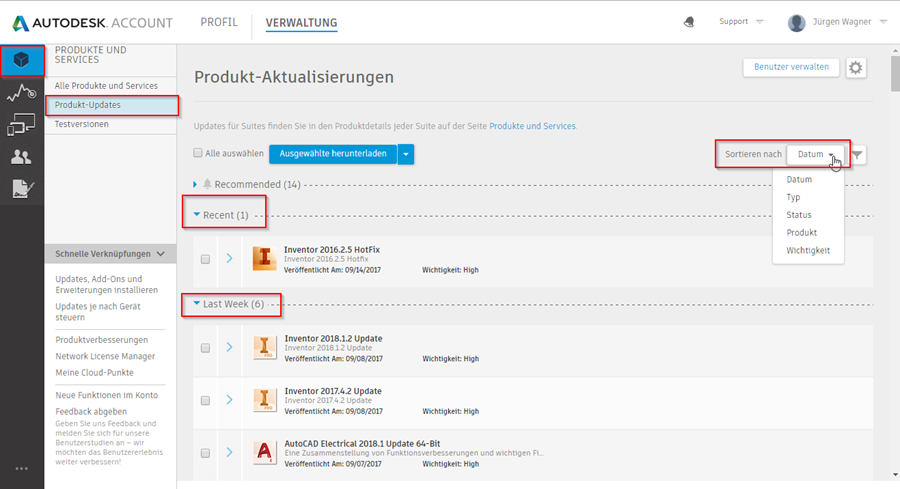The height and width of the screenshot is (489, 900).
Task: Open the contracts and orders document icon
Action: [22, 188]
